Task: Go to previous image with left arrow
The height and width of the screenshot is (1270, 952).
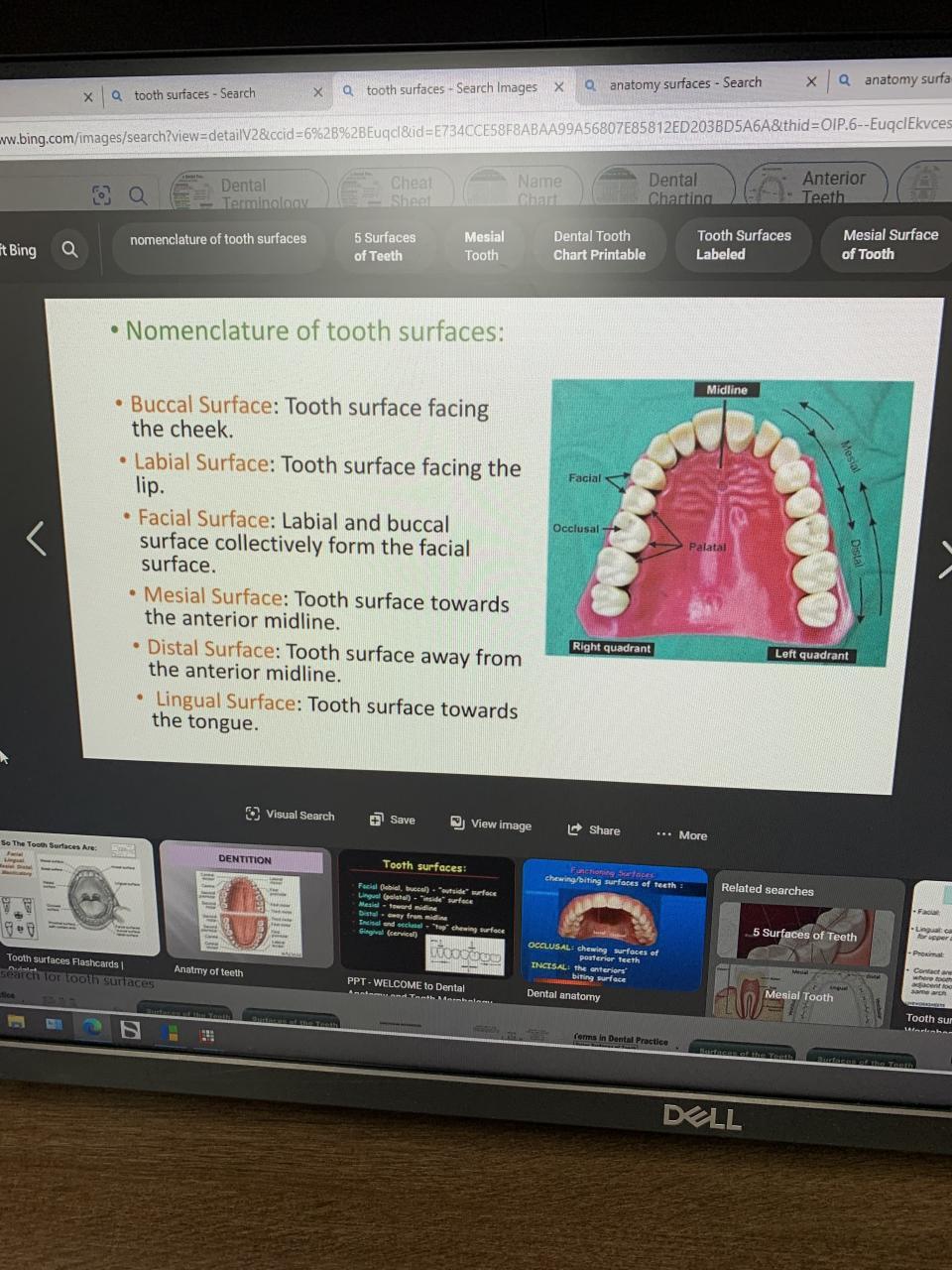Action: tap(37, 539)
